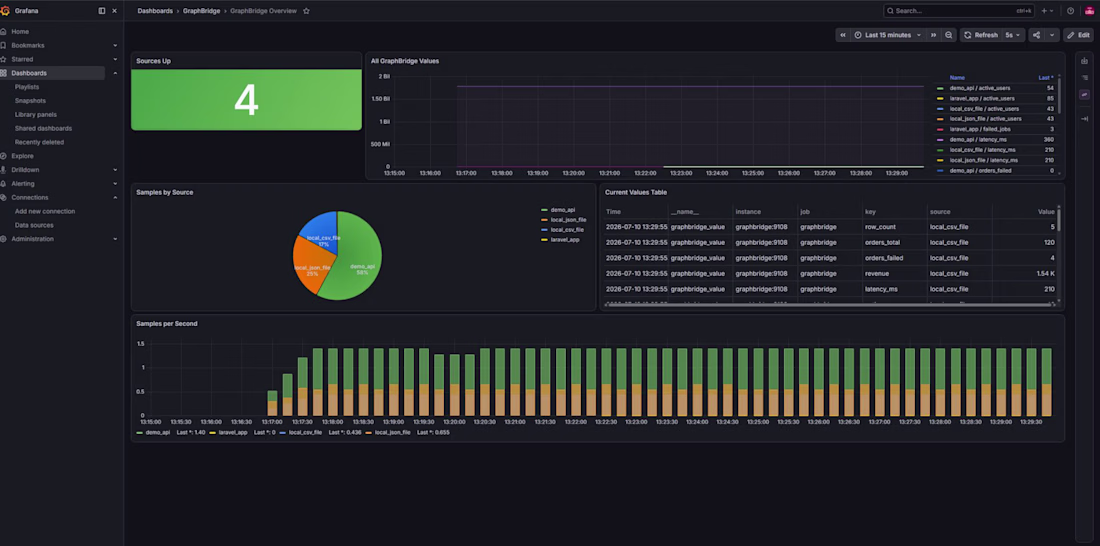
Task: Toggle demo_api / active_users series in legend
Action: tap(979, 88)
